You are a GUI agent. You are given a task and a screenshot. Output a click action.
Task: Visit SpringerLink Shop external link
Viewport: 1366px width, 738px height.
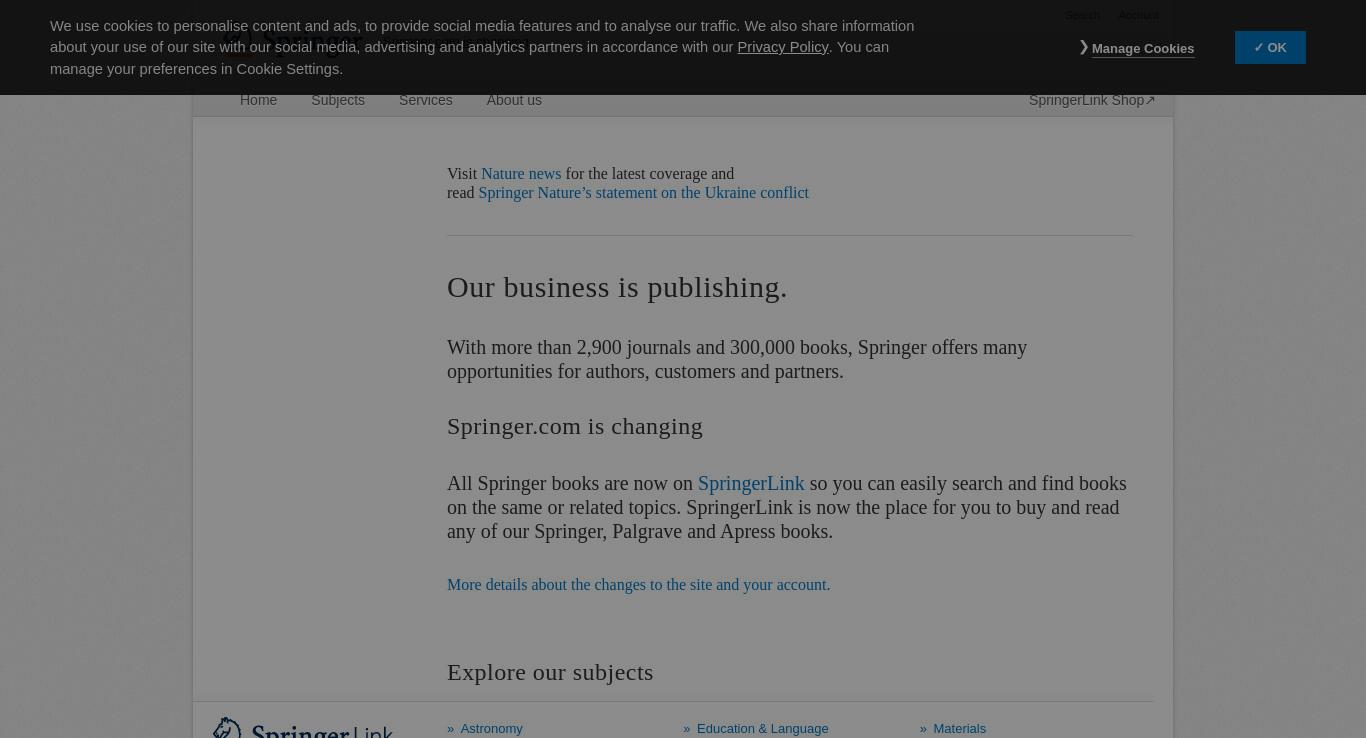[1092, 100]
